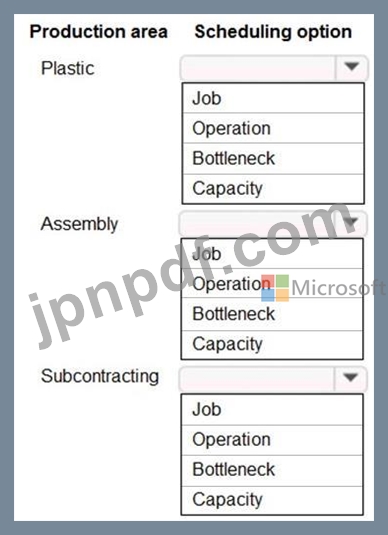Select Capacity for Assembly area
The image size is (388, 535).
272,344
